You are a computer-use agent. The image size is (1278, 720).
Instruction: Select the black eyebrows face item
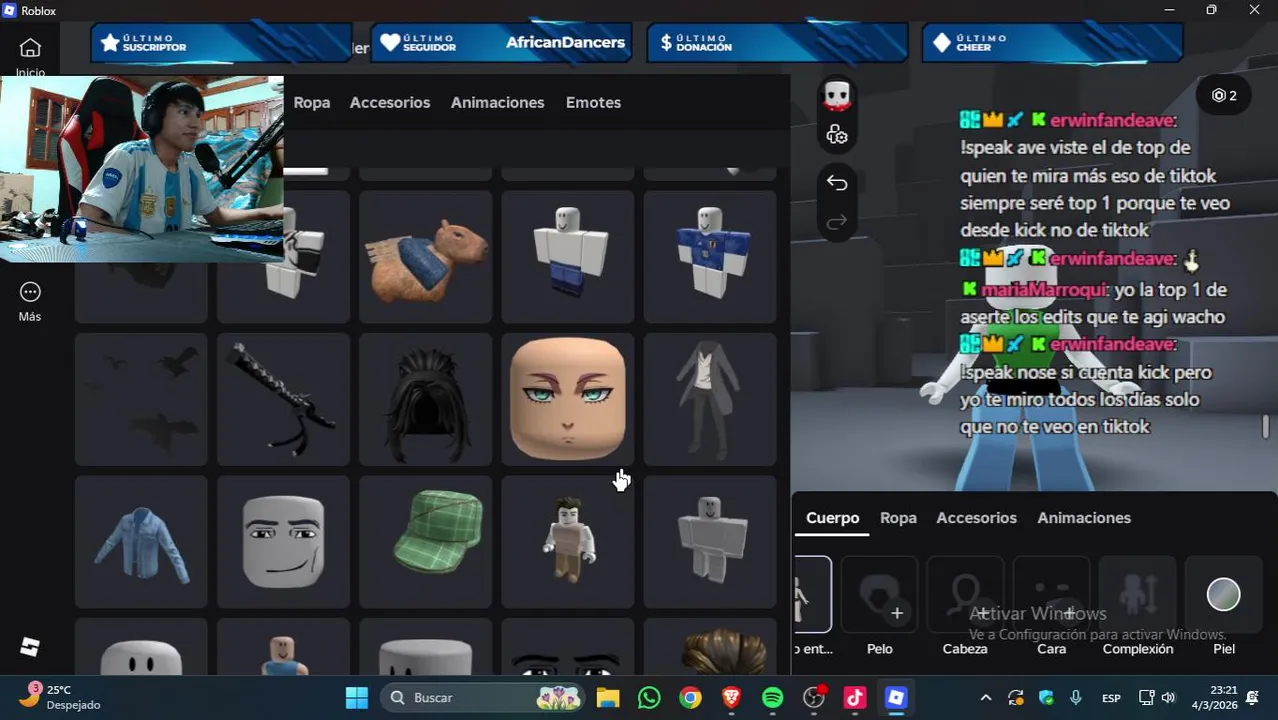tap(568, 647)
